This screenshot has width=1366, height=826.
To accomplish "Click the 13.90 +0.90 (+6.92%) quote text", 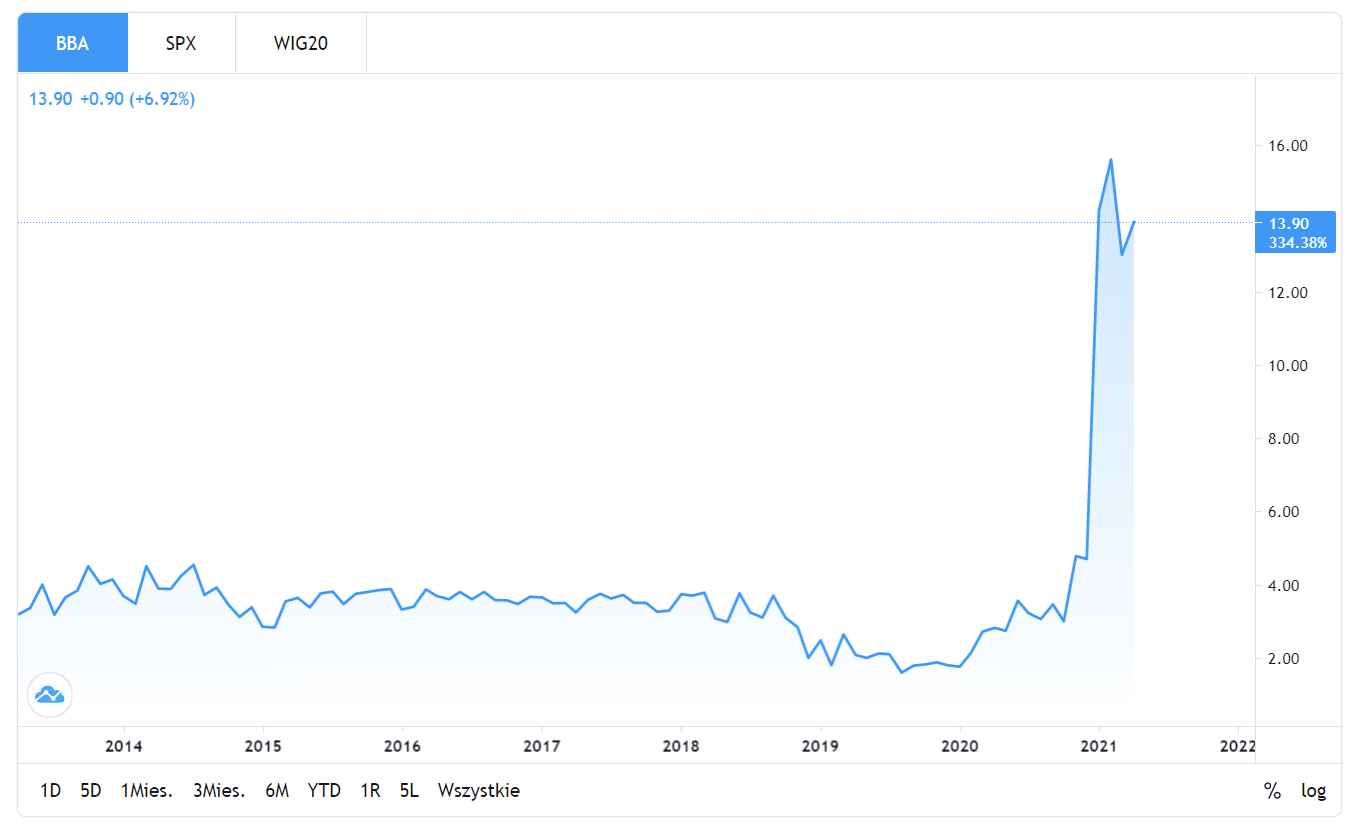I will click(112, 99).
